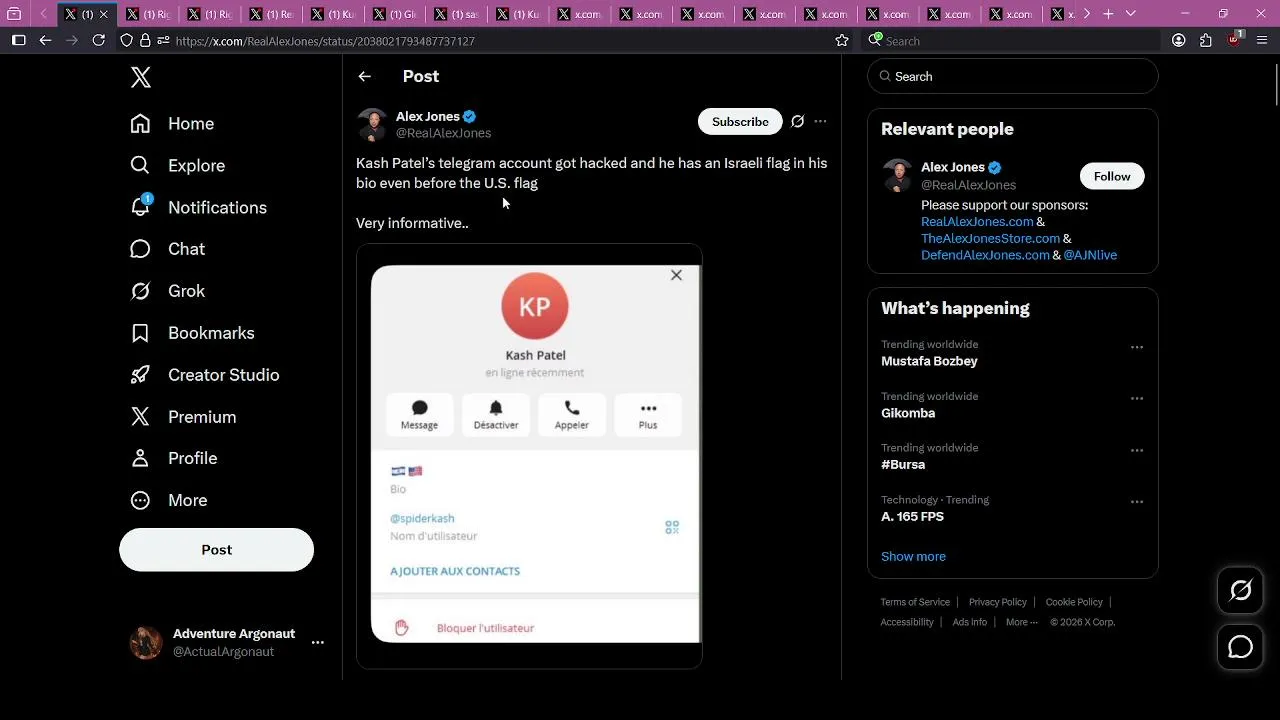Click the browser back arrow button

coord(45,40)
